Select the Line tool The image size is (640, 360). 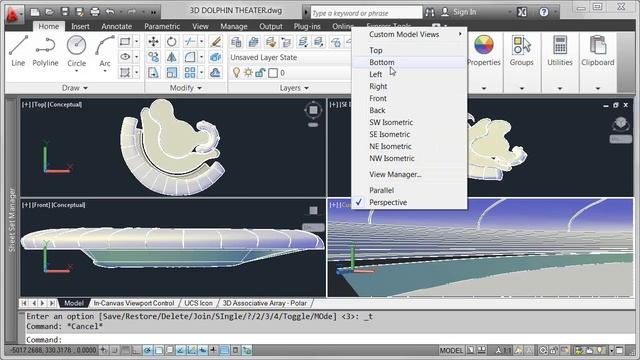[18, 51]
